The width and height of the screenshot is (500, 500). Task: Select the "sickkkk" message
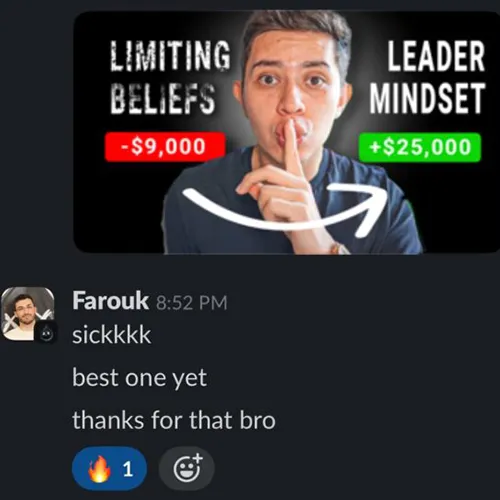112,335
